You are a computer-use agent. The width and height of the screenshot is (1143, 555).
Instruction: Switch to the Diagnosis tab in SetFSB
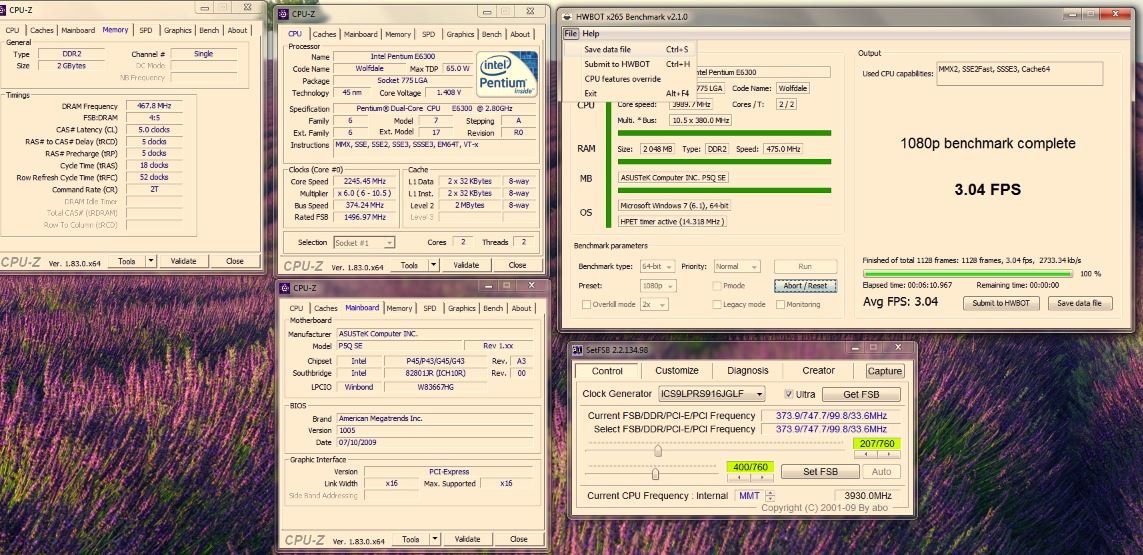tap(747, 370)
